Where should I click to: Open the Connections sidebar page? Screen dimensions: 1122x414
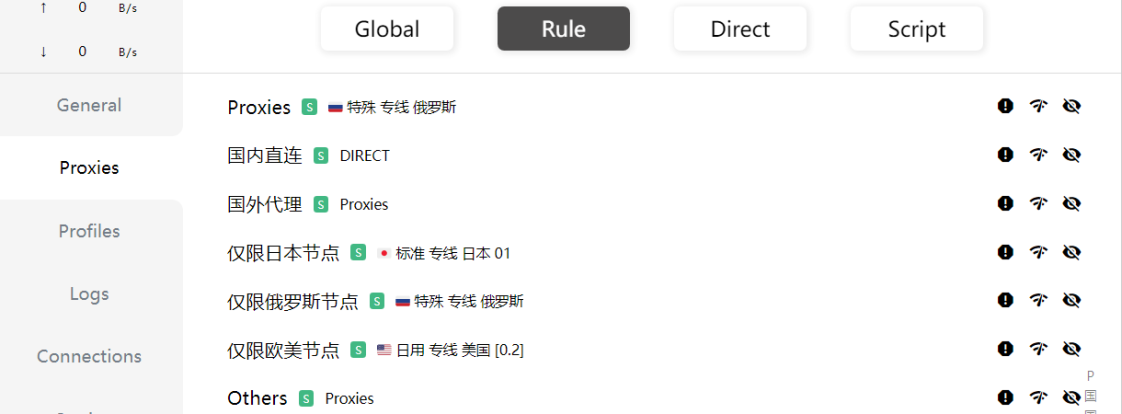pos(89,356)
